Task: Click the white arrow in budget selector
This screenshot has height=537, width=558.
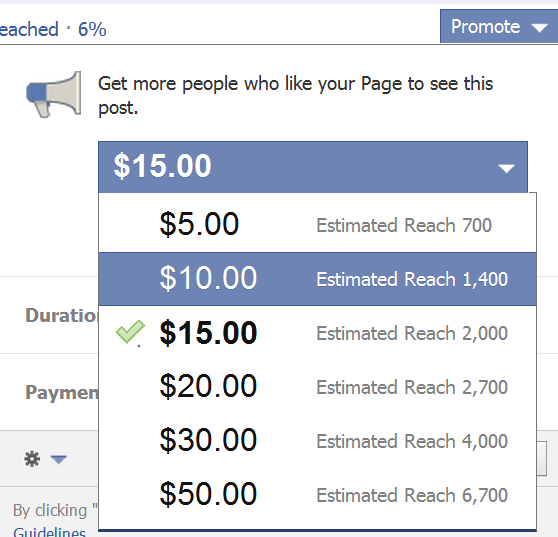Action: click(x=506, y=168)
